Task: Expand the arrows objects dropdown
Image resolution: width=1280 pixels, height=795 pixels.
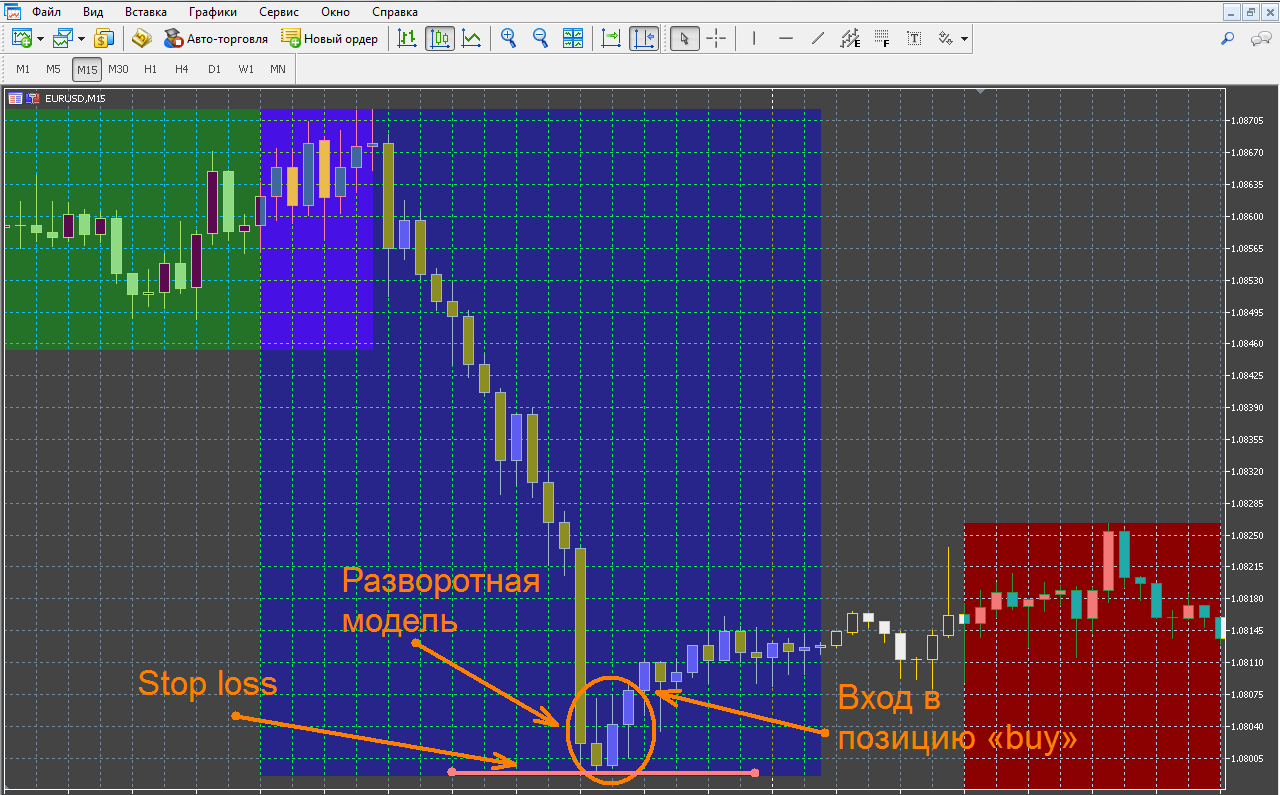Action: tap(964, 39)
